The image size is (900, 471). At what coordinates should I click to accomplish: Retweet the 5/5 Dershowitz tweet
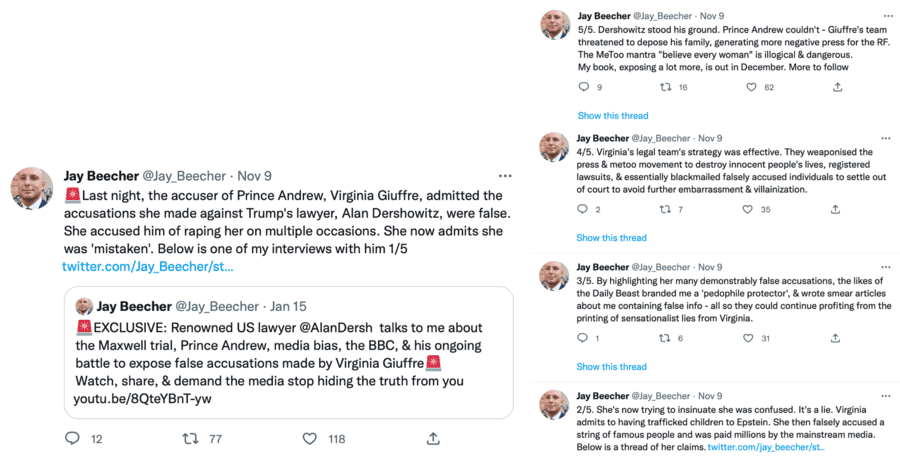pyautogui.click(x=666, y=87)
